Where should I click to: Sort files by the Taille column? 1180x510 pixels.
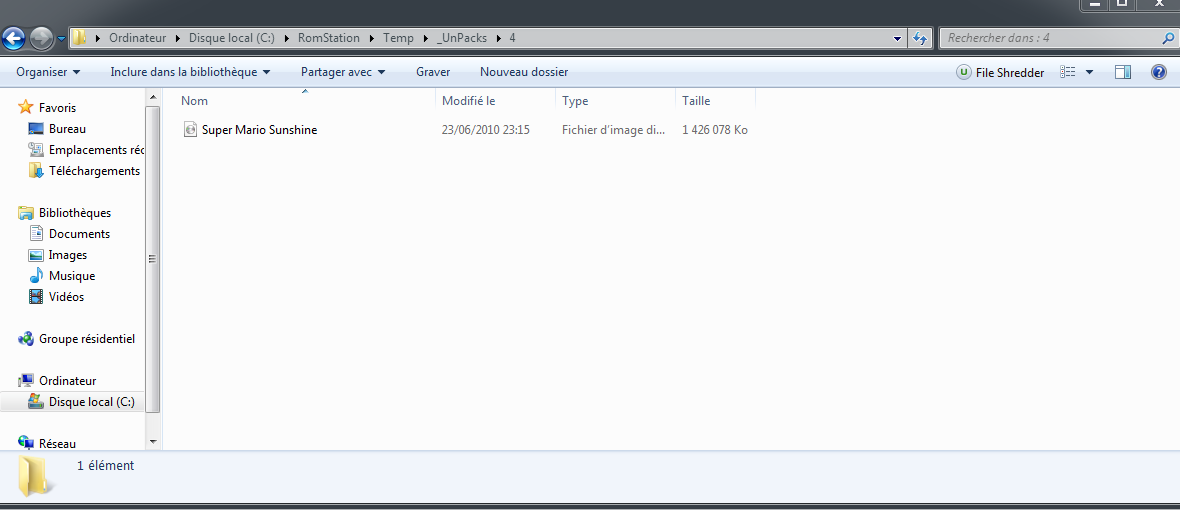coord(696,101)
